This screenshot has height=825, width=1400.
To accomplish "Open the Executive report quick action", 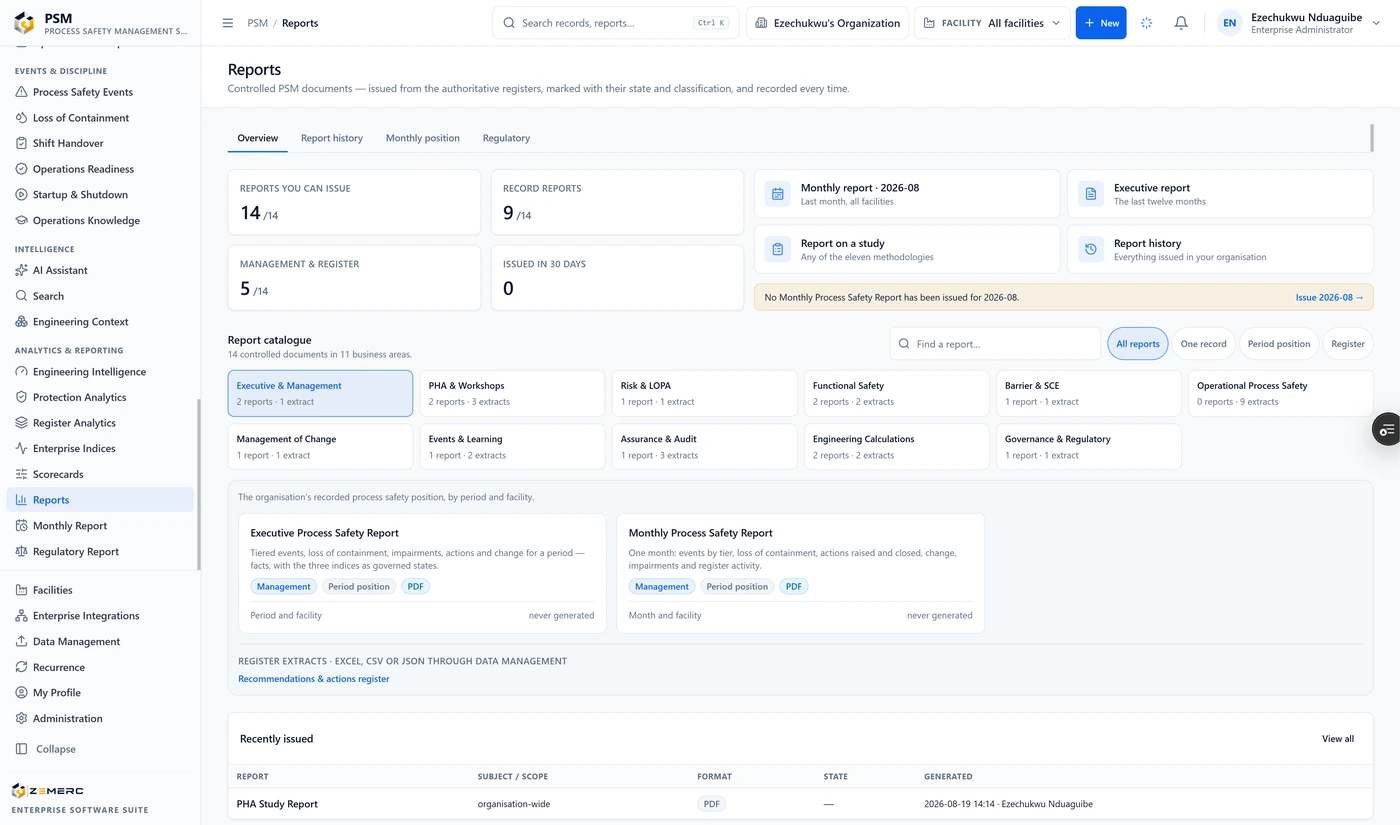I will [x=1220, y=194].
